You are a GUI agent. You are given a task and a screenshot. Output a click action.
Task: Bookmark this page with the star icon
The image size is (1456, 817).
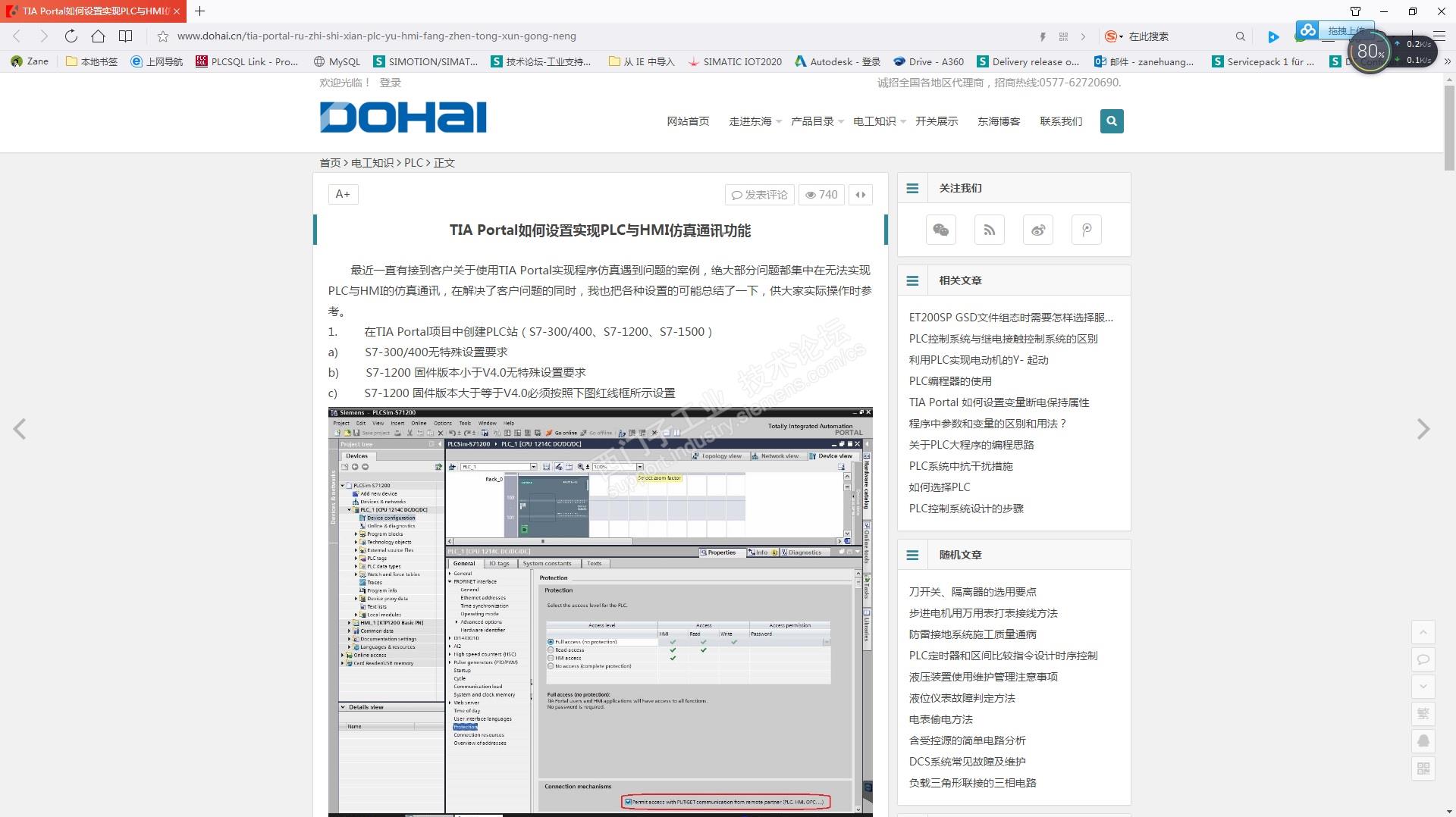162,36
